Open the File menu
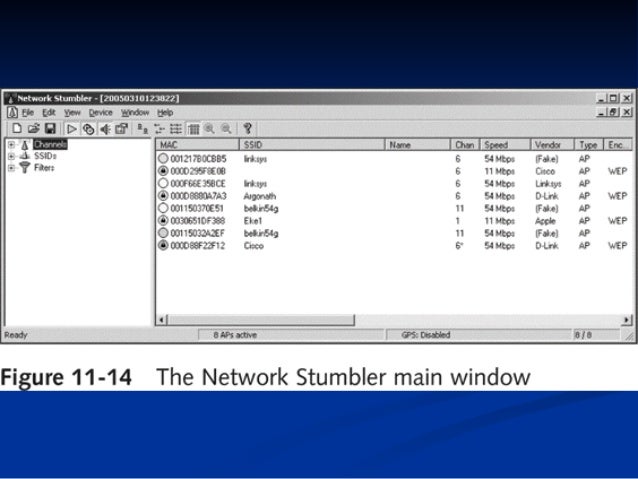The height and width of the screenshot is (479, 638). (x=28, y=112)
